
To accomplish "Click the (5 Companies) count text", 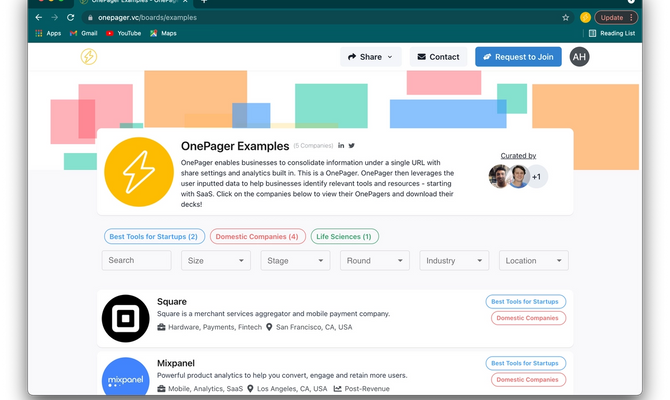I will pos(313,146).
